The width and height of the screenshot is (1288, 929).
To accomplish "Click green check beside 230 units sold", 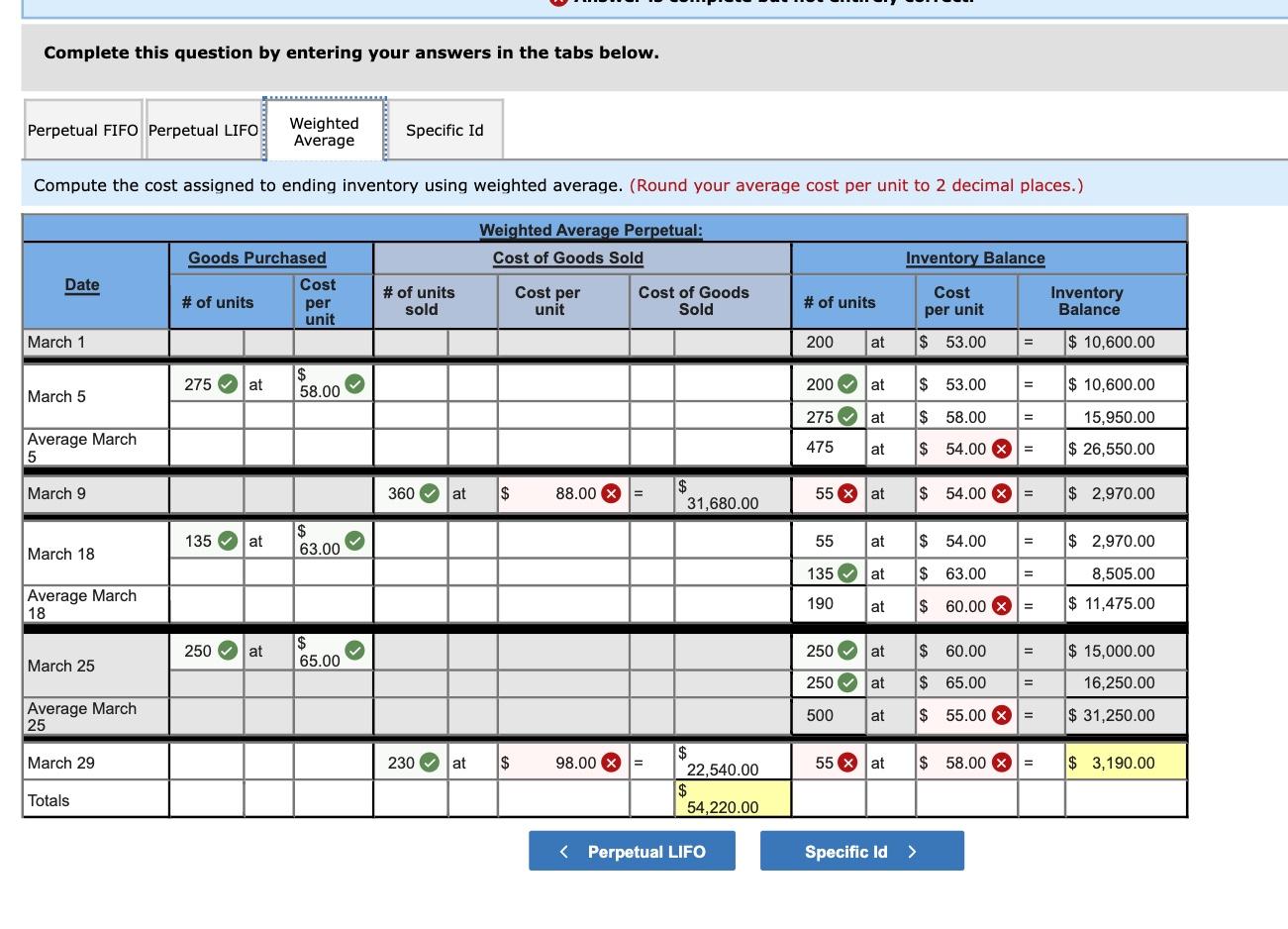I will 430,763.
